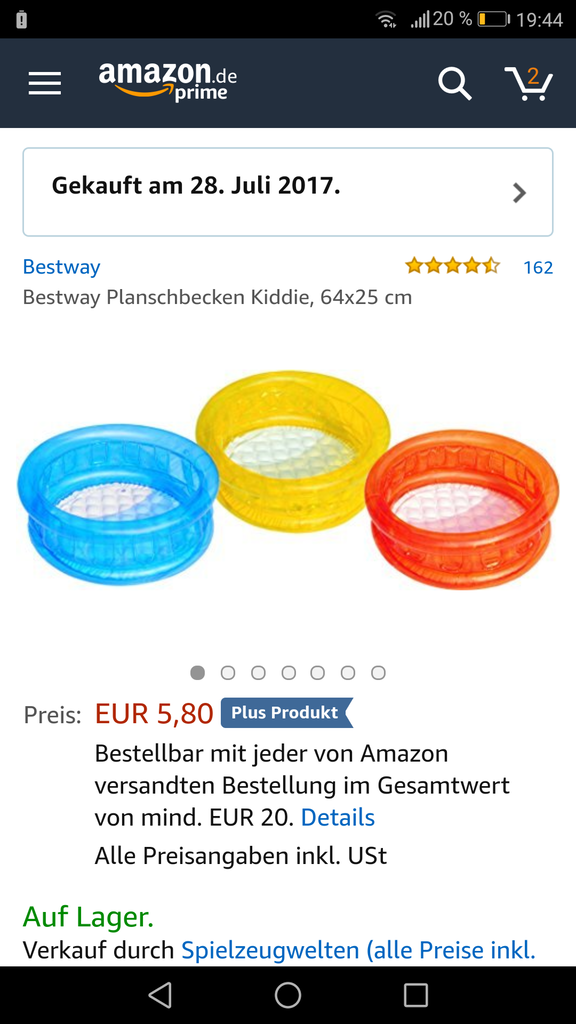Tap the paddling pools product image
The width and height of the screenshot is (576, 1024).
click(x=288, y=480)
